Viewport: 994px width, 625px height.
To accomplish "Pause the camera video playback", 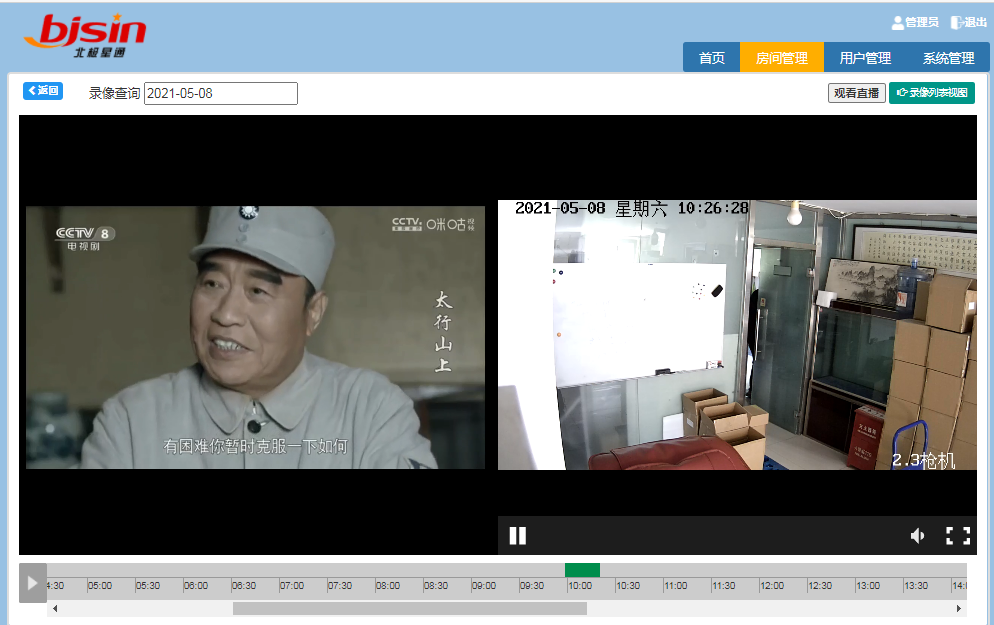I will coord(518,536).
